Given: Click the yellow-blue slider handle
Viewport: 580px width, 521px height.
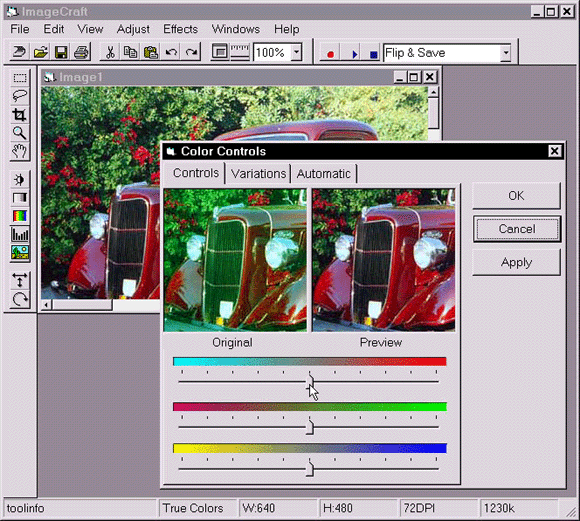Looking at the screenshot, I should pos(310,468).
